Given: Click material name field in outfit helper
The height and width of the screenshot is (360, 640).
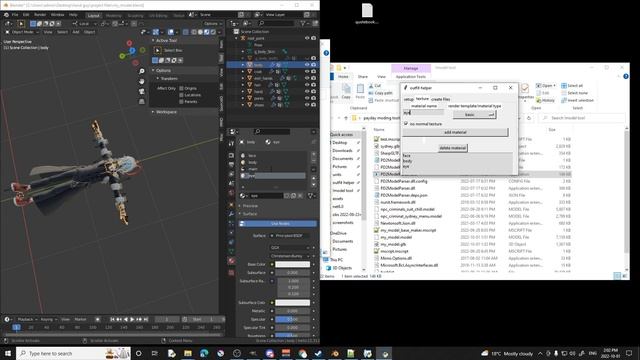Looking at the screenshot, I should (x=423, y=113).
